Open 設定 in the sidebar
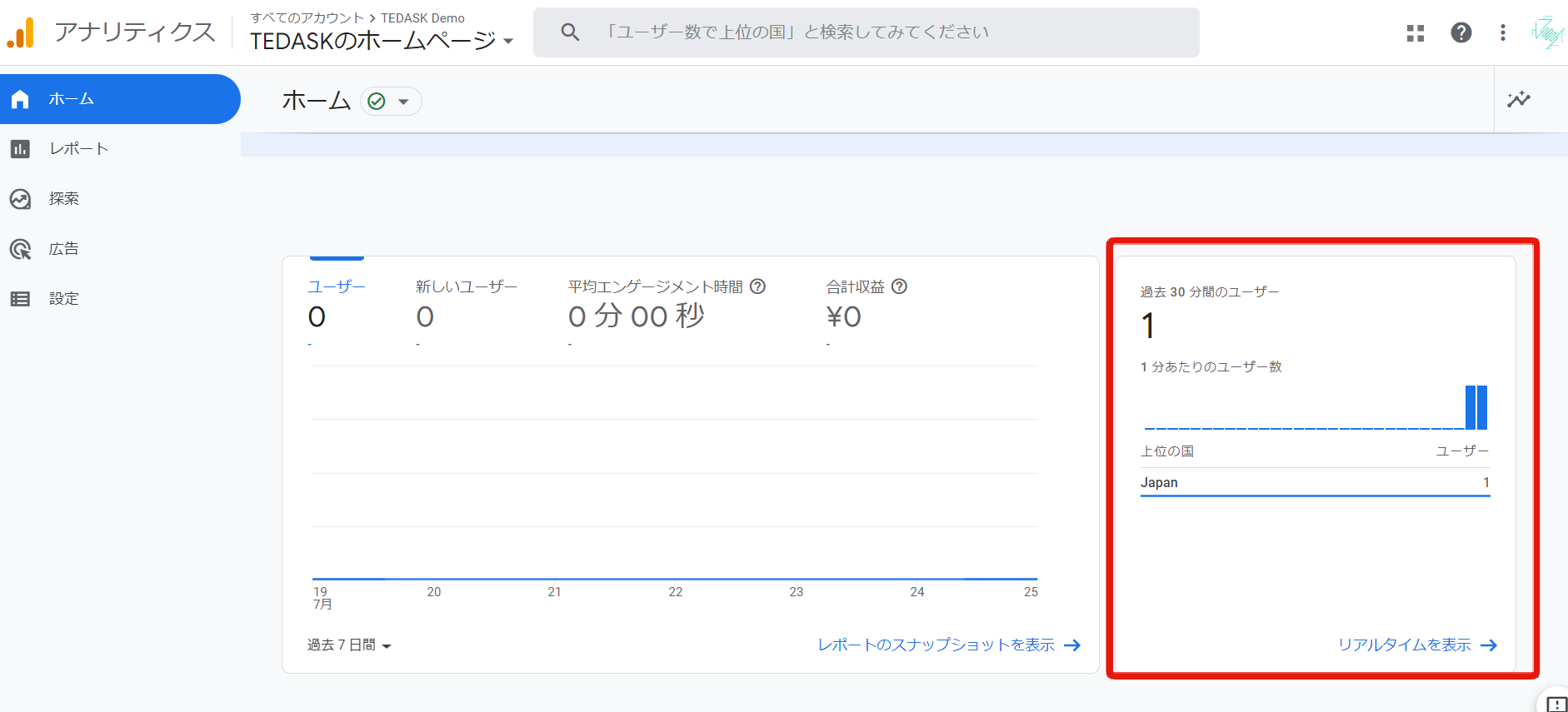The height and width of the screenshot is (712, 1568). [63, 299]
